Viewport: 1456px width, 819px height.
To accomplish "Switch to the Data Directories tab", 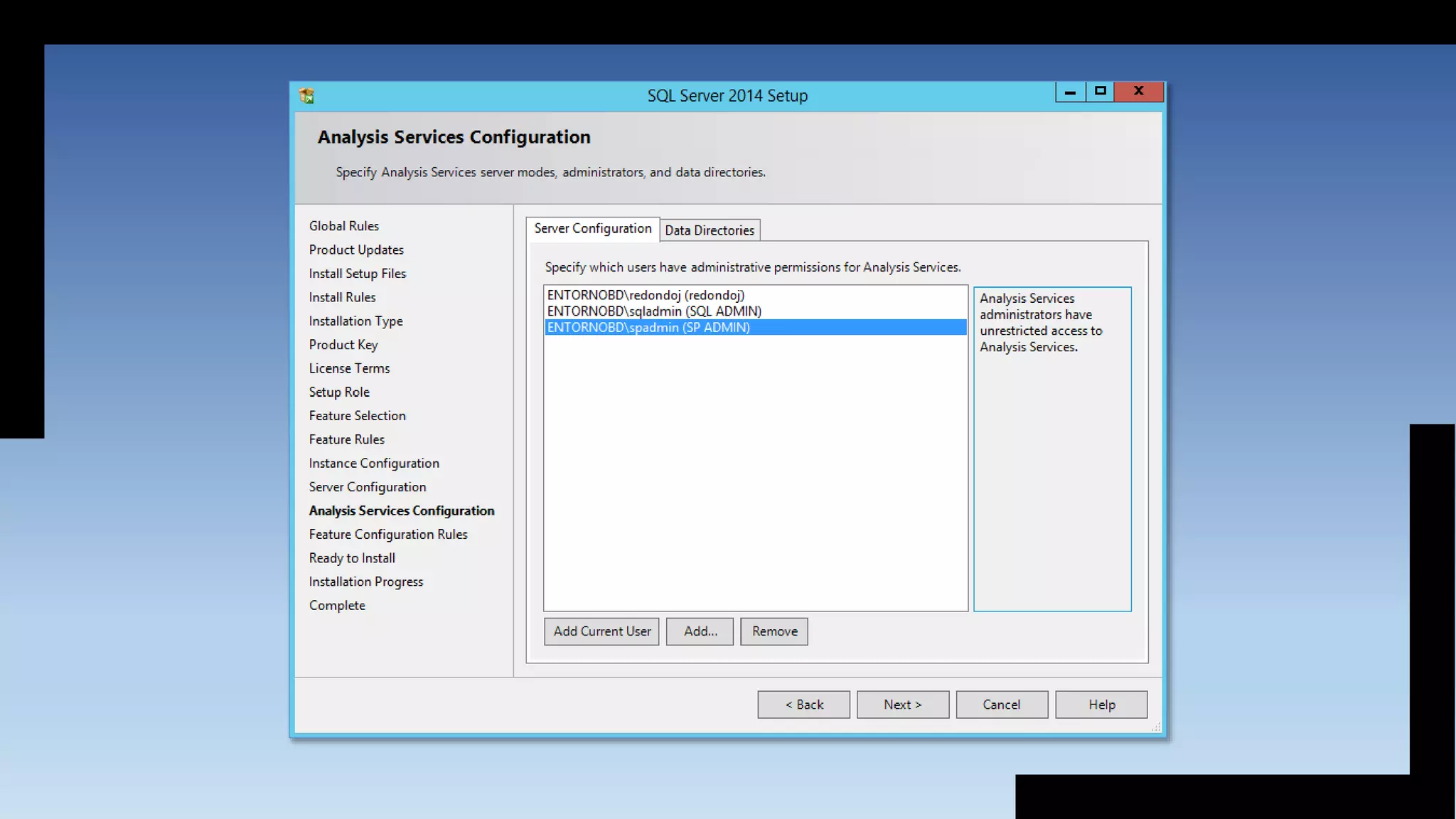I will [x=709, y=230].
